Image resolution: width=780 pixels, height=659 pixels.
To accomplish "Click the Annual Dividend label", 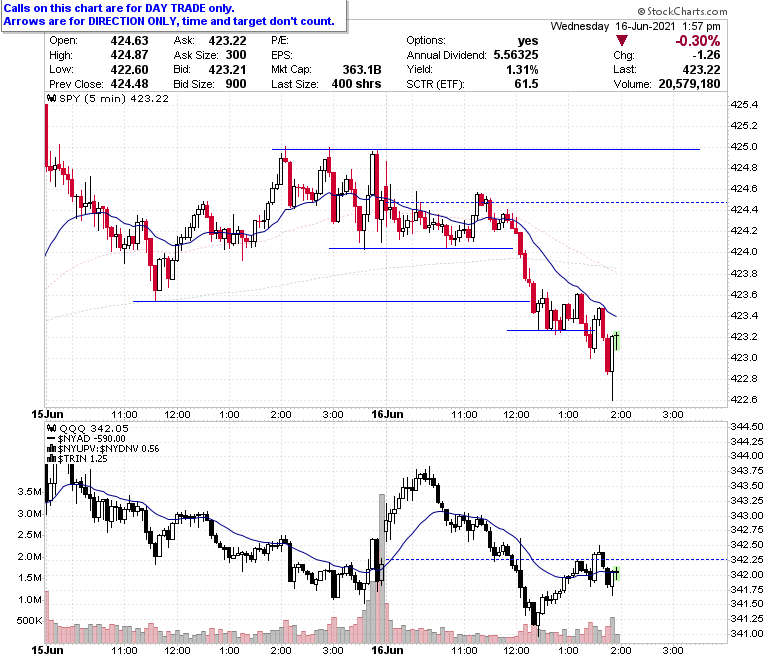I will click(446, 55).
